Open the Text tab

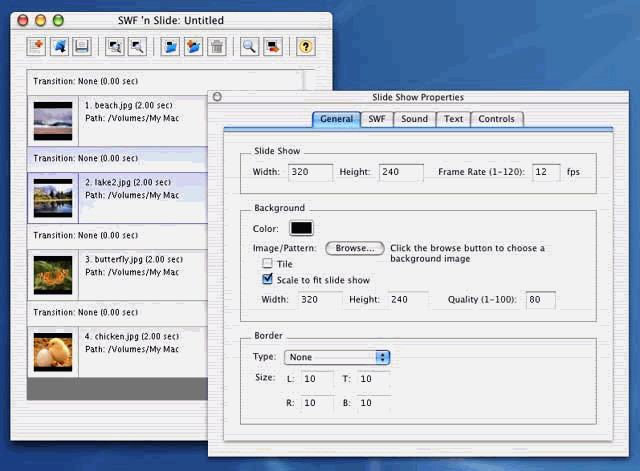[453, 119]
